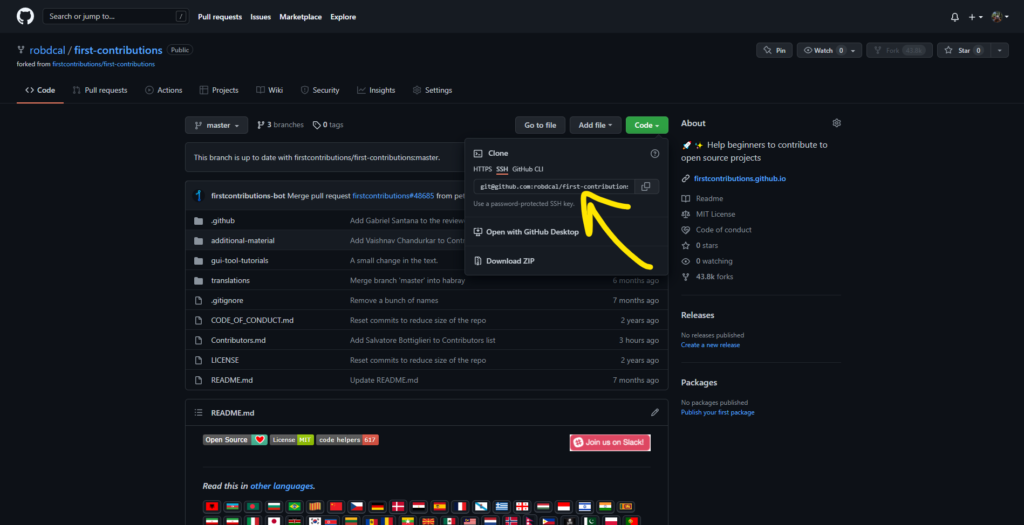Open the Projects tab
Screen dimensions: 1024x525
coord(219,90)
